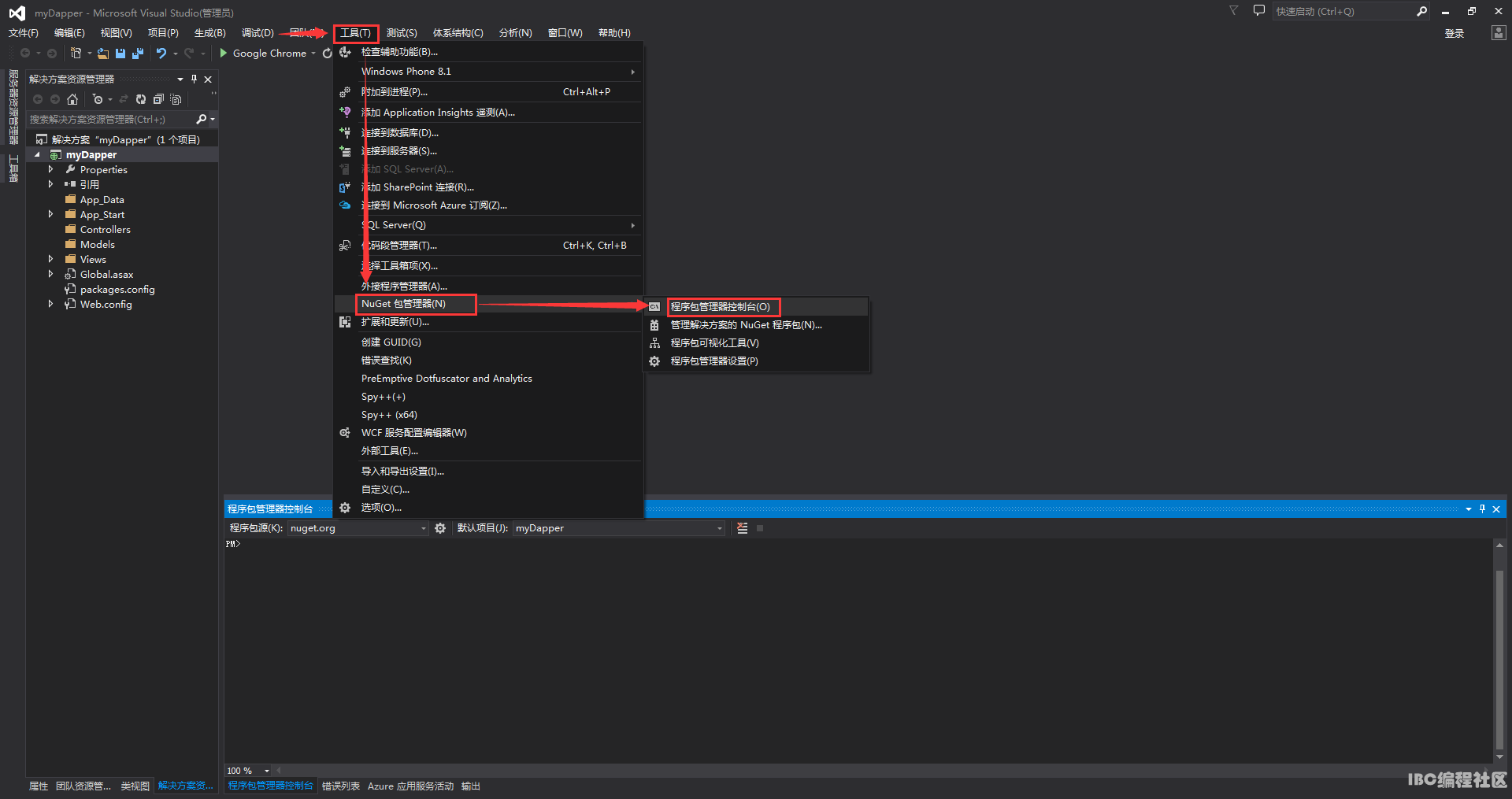Viewport: 1512px width, 799px height.
Task: Switch to Azure 应用服务活动 tab
Action: (x=410, y=786)
